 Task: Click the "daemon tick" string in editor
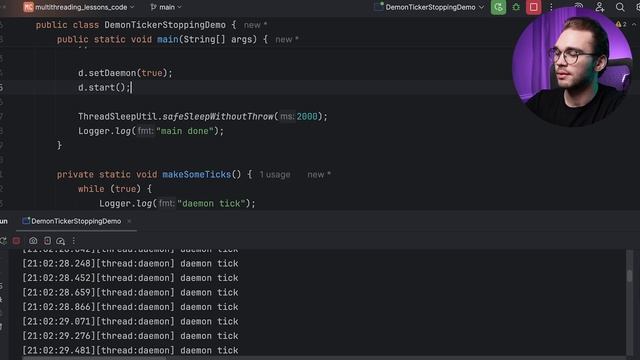coord(211,203)
